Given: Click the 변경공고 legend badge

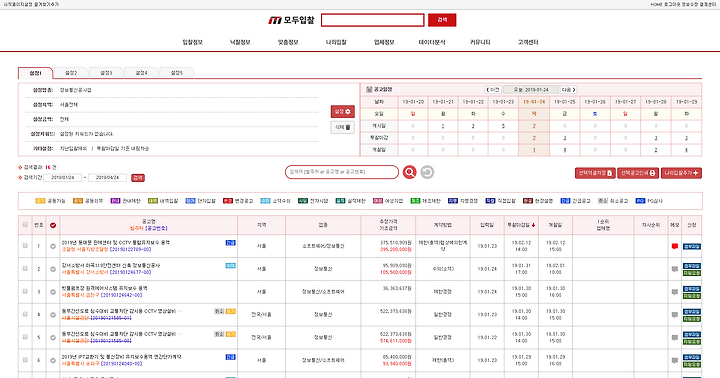Looking at the screenshot, I should click(228, 201).
